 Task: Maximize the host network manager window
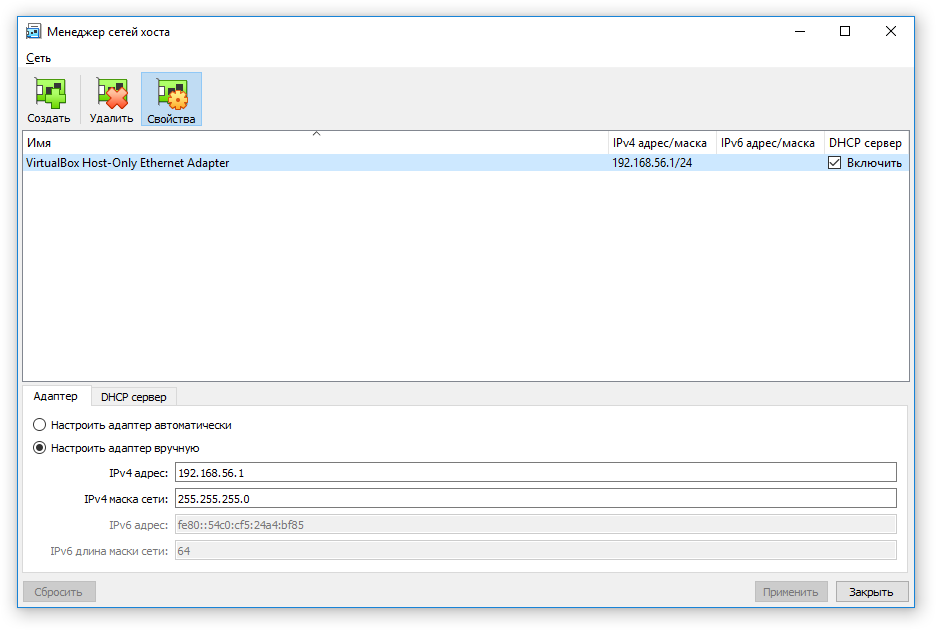click(845, 31)
